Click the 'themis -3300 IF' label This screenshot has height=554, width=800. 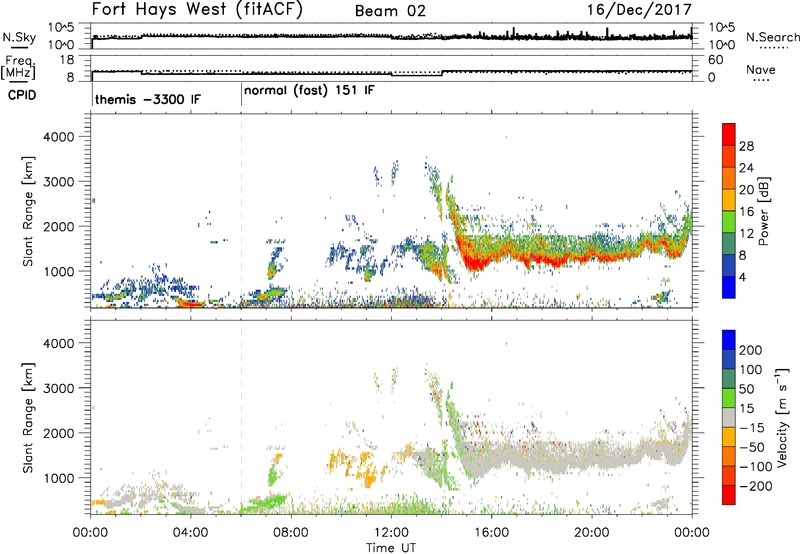(x=148, y=99)
